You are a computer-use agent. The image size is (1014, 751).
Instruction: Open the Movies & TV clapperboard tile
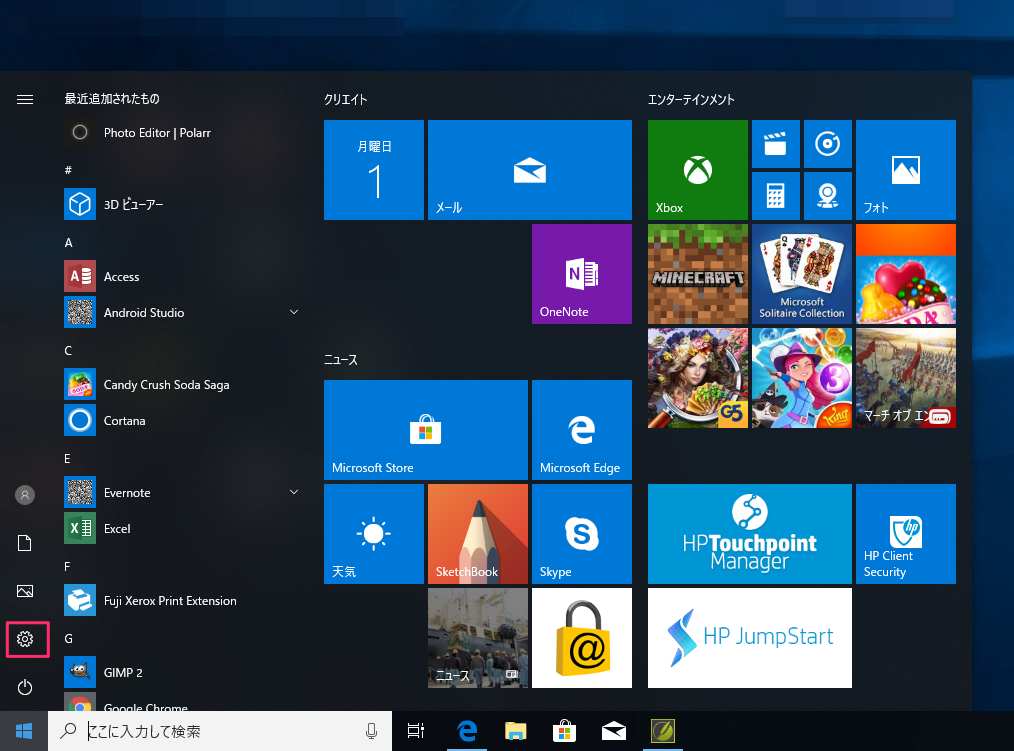tap(775, 144)
